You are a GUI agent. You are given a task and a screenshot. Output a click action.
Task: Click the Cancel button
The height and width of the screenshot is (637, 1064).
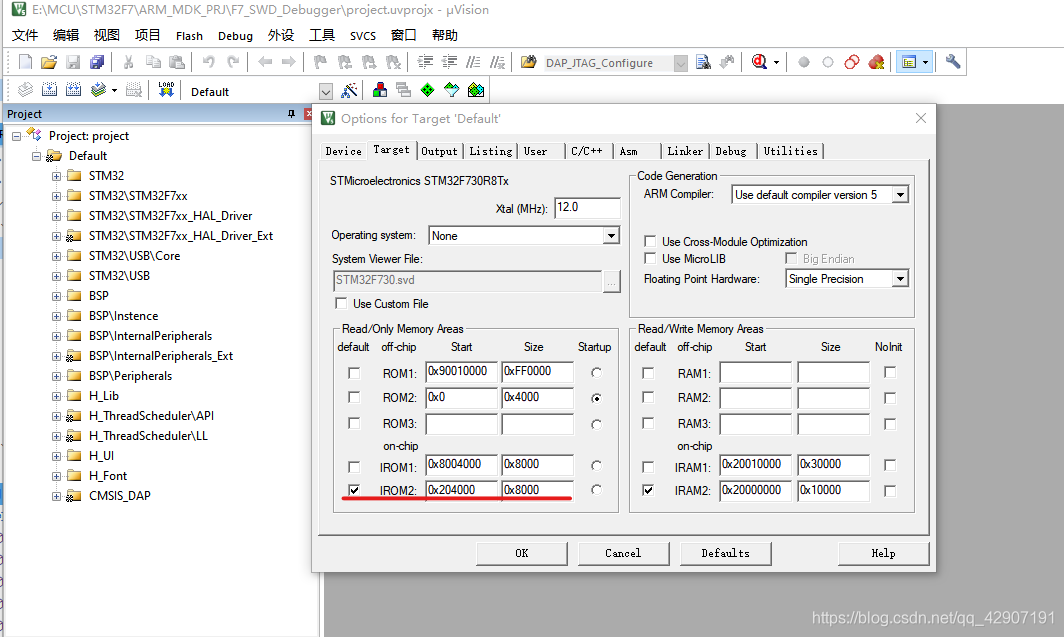623,554
